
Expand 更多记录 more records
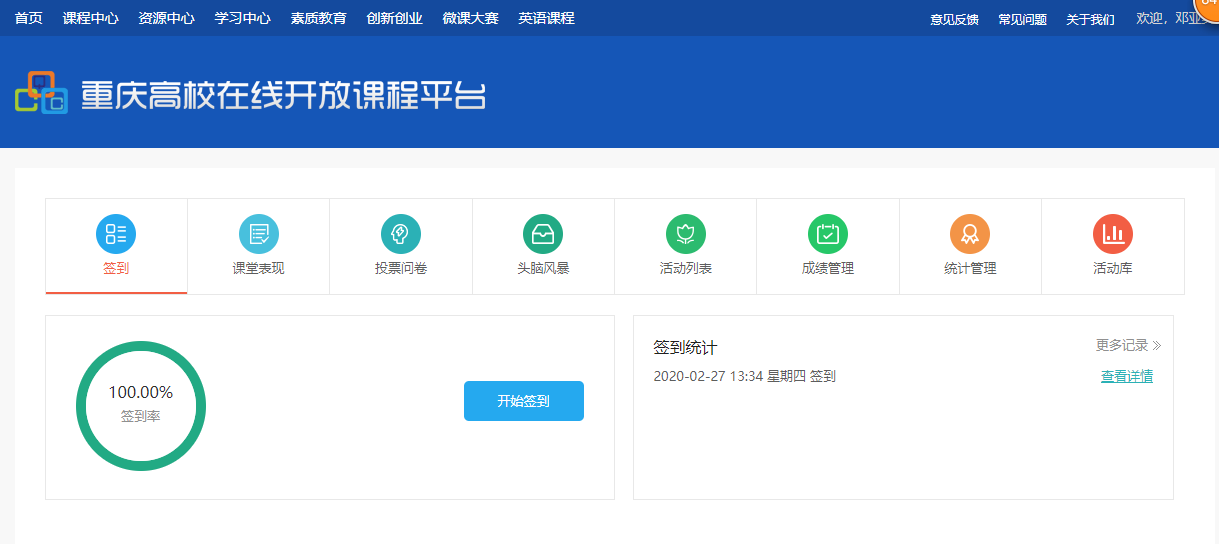tap(1128, 346)
